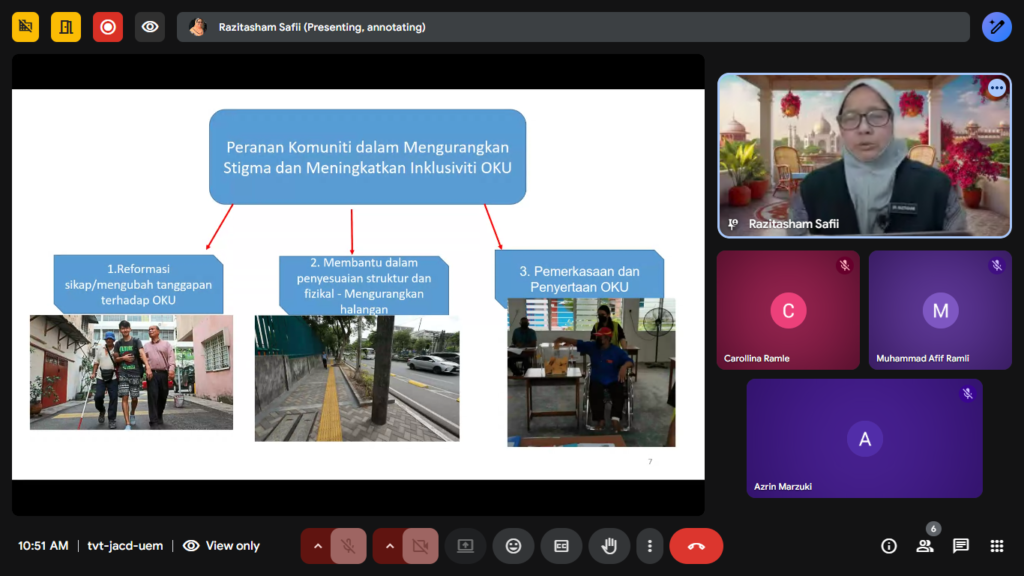Leave the call with red hang-up button
1024x576 pixels.
(x=696, y=546)
